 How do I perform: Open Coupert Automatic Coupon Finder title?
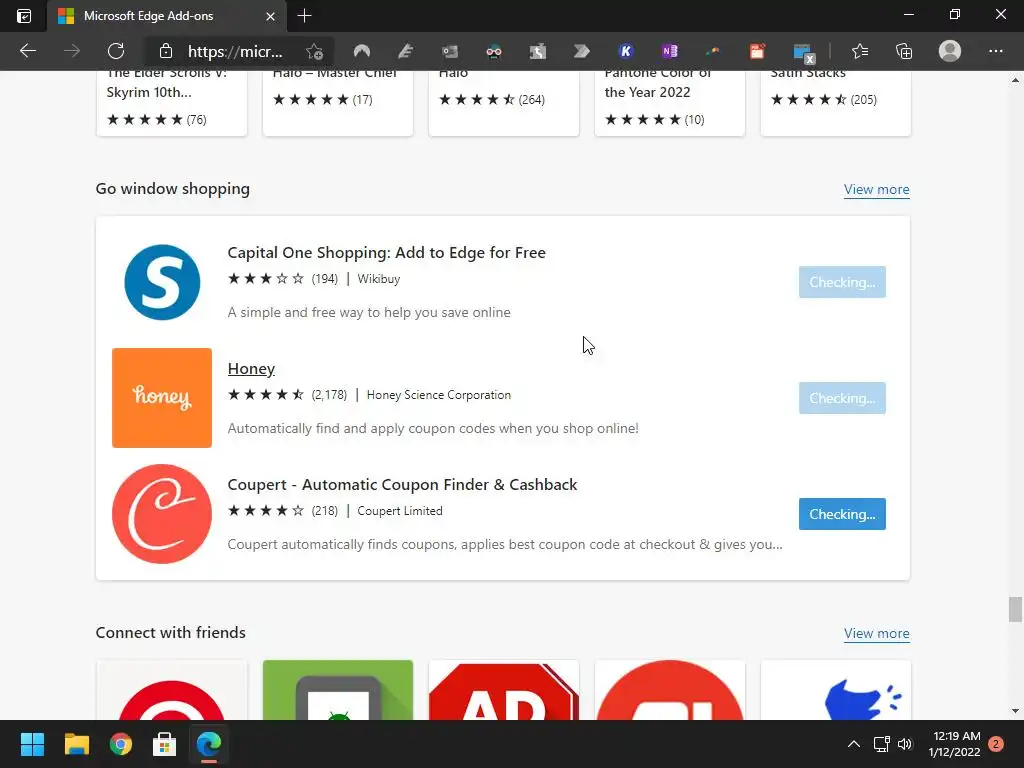pos(402,485)
